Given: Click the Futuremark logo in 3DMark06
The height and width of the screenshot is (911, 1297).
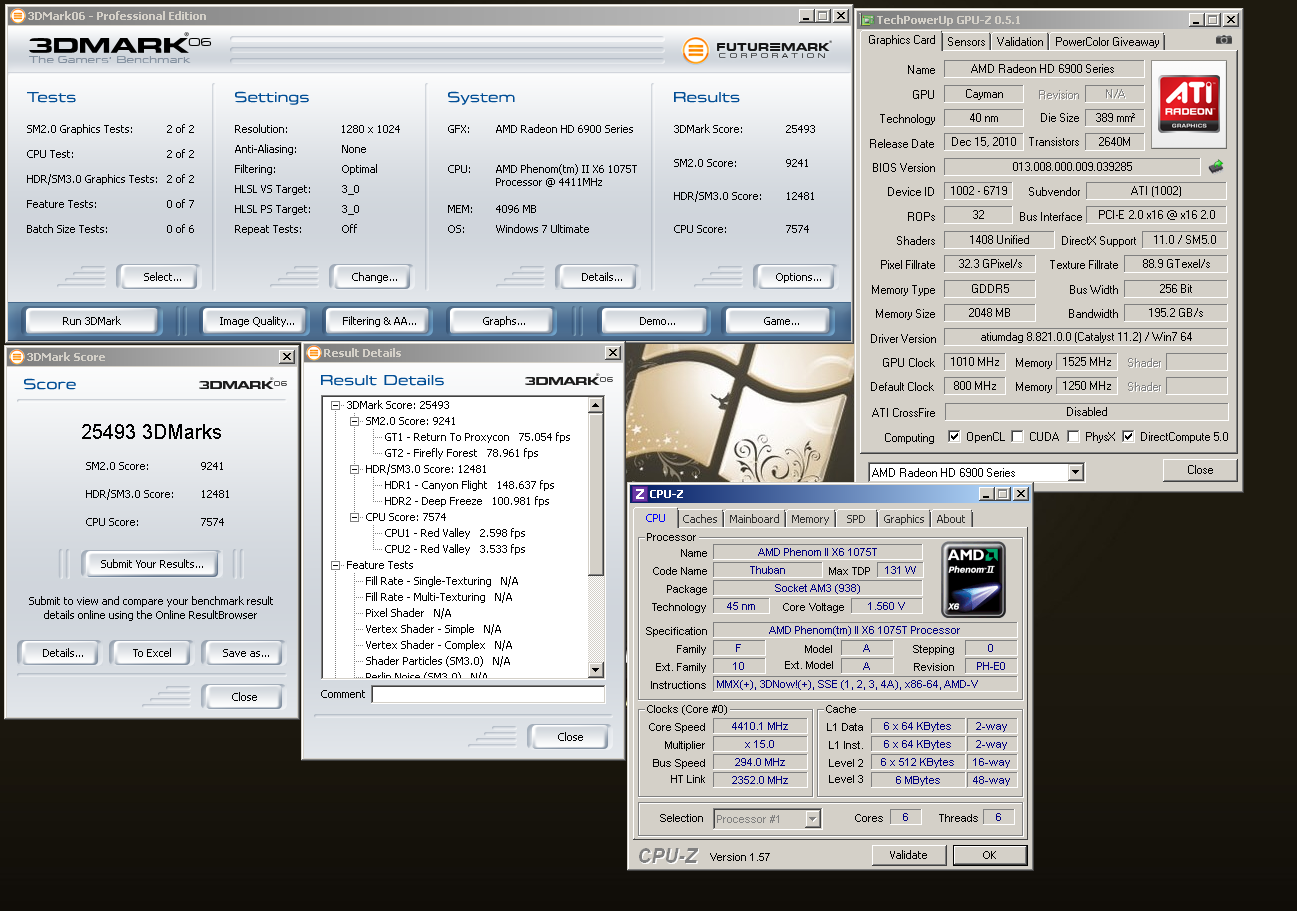Looking at the screenshot, I should [756, 49].
